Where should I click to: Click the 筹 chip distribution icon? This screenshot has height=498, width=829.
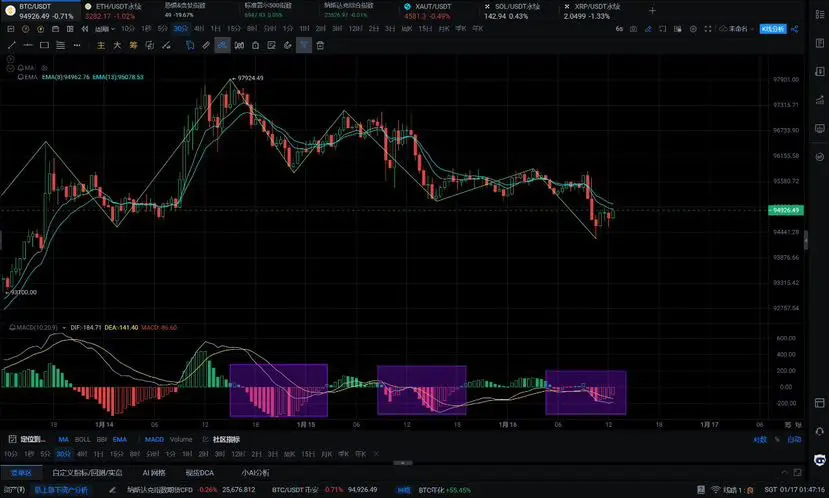133,45
